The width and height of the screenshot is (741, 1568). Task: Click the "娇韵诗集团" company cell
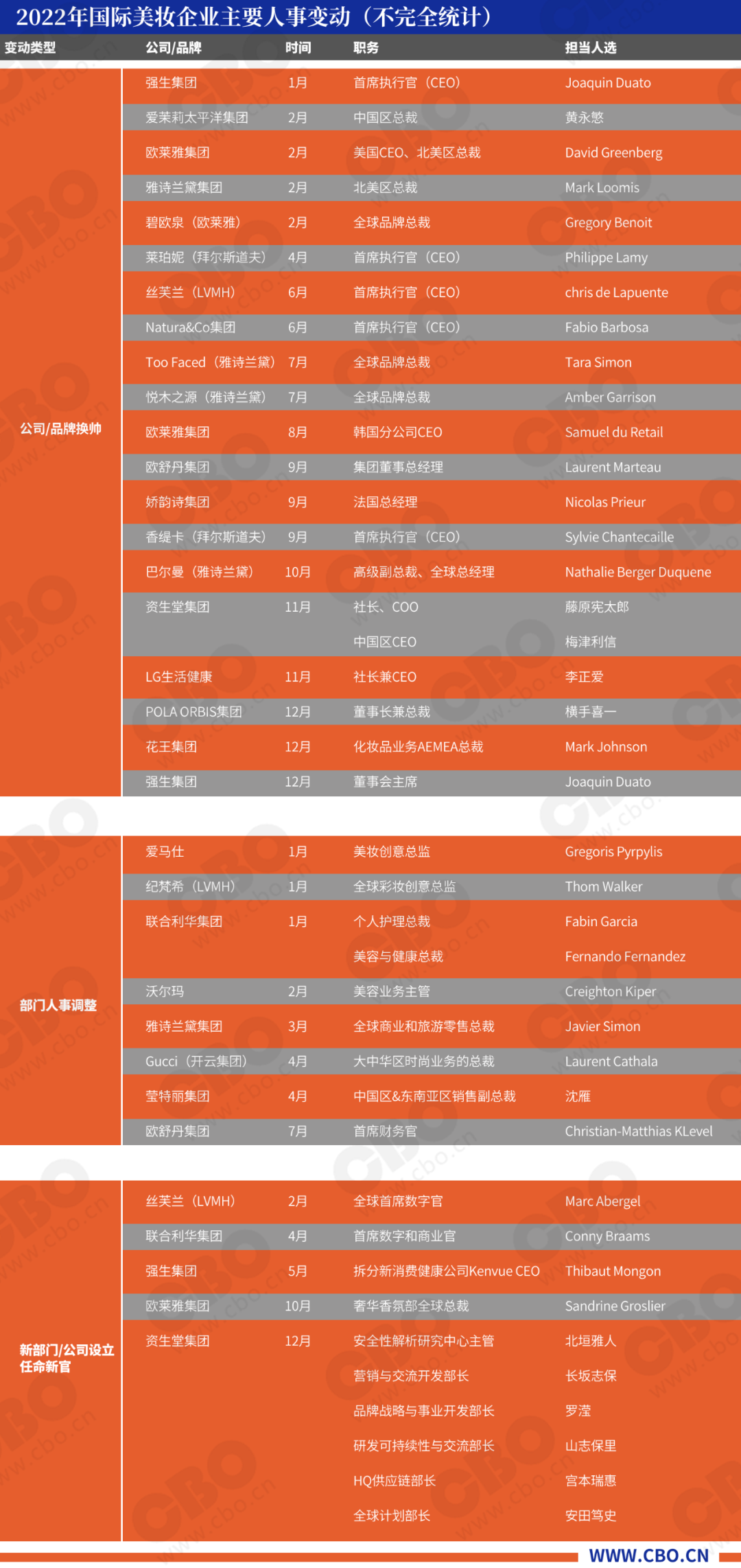coord(178,502)
